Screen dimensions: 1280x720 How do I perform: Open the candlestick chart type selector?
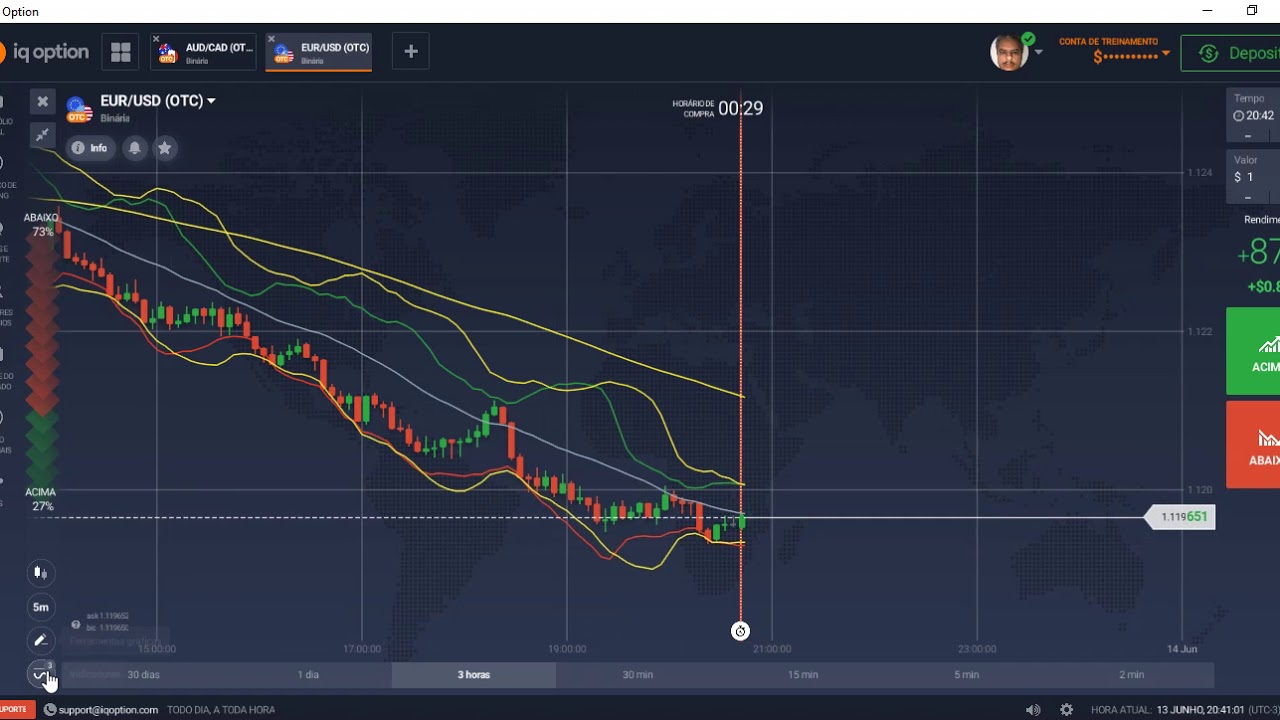tap(40, 573)
